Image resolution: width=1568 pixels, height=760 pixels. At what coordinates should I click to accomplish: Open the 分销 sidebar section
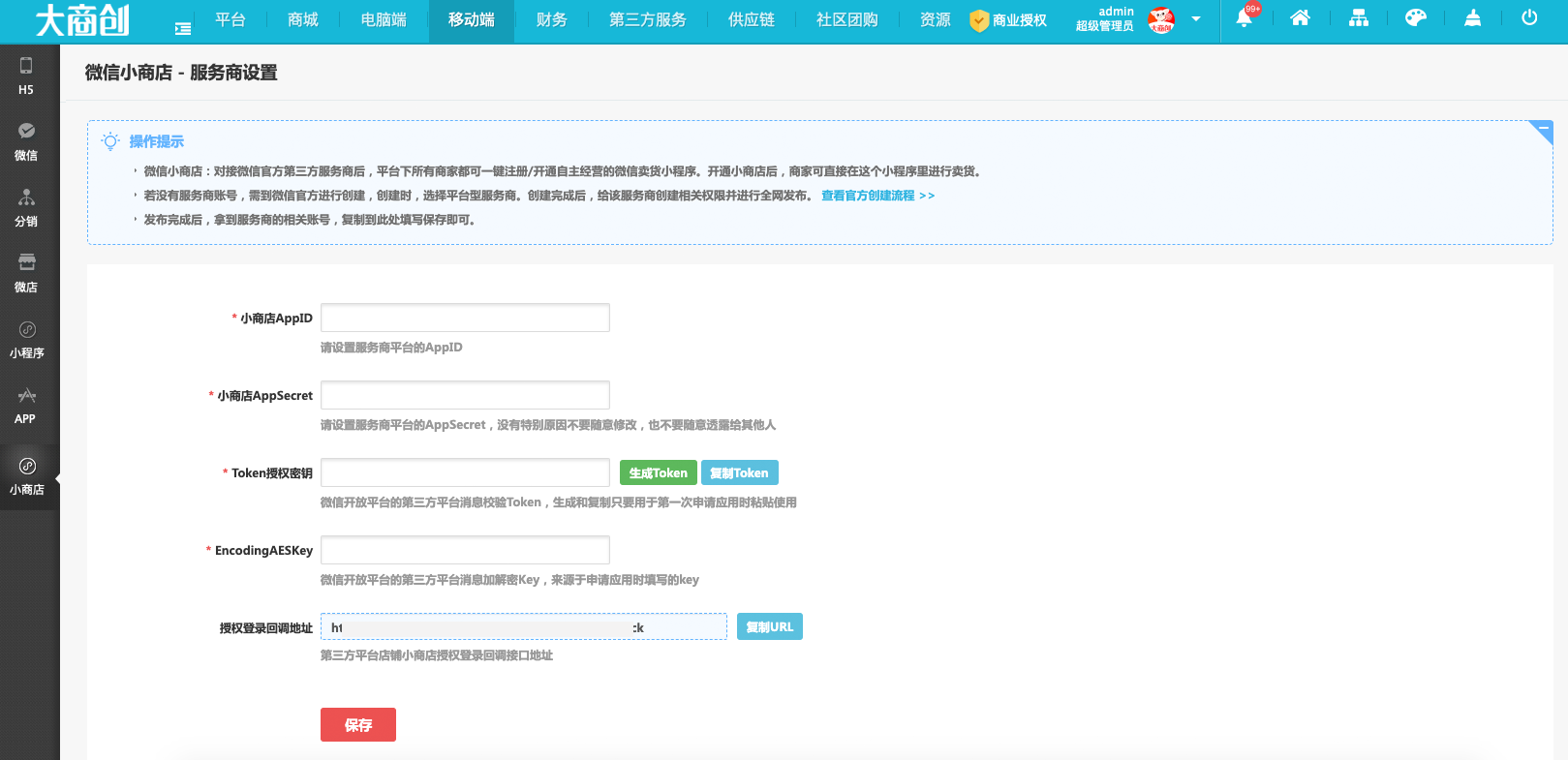click(x=26, y=208)
